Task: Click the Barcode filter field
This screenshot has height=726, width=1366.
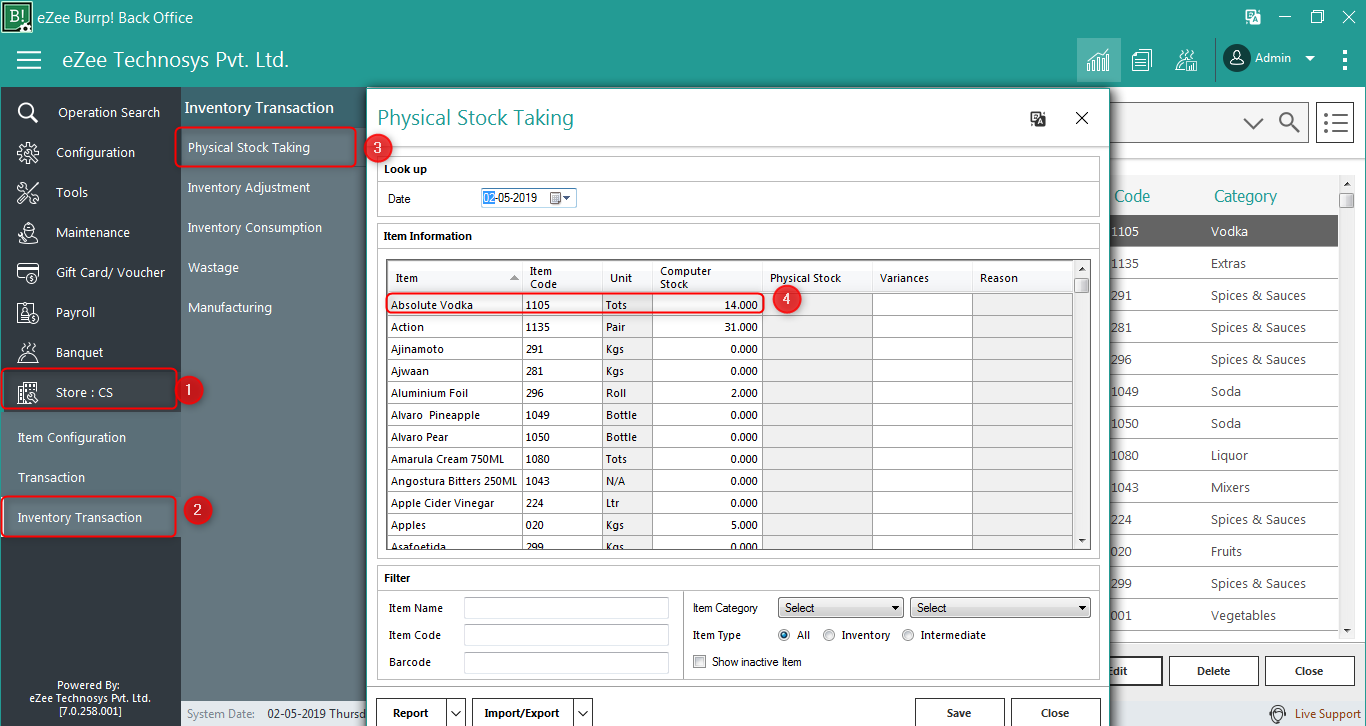Action: tap(566, 662)
